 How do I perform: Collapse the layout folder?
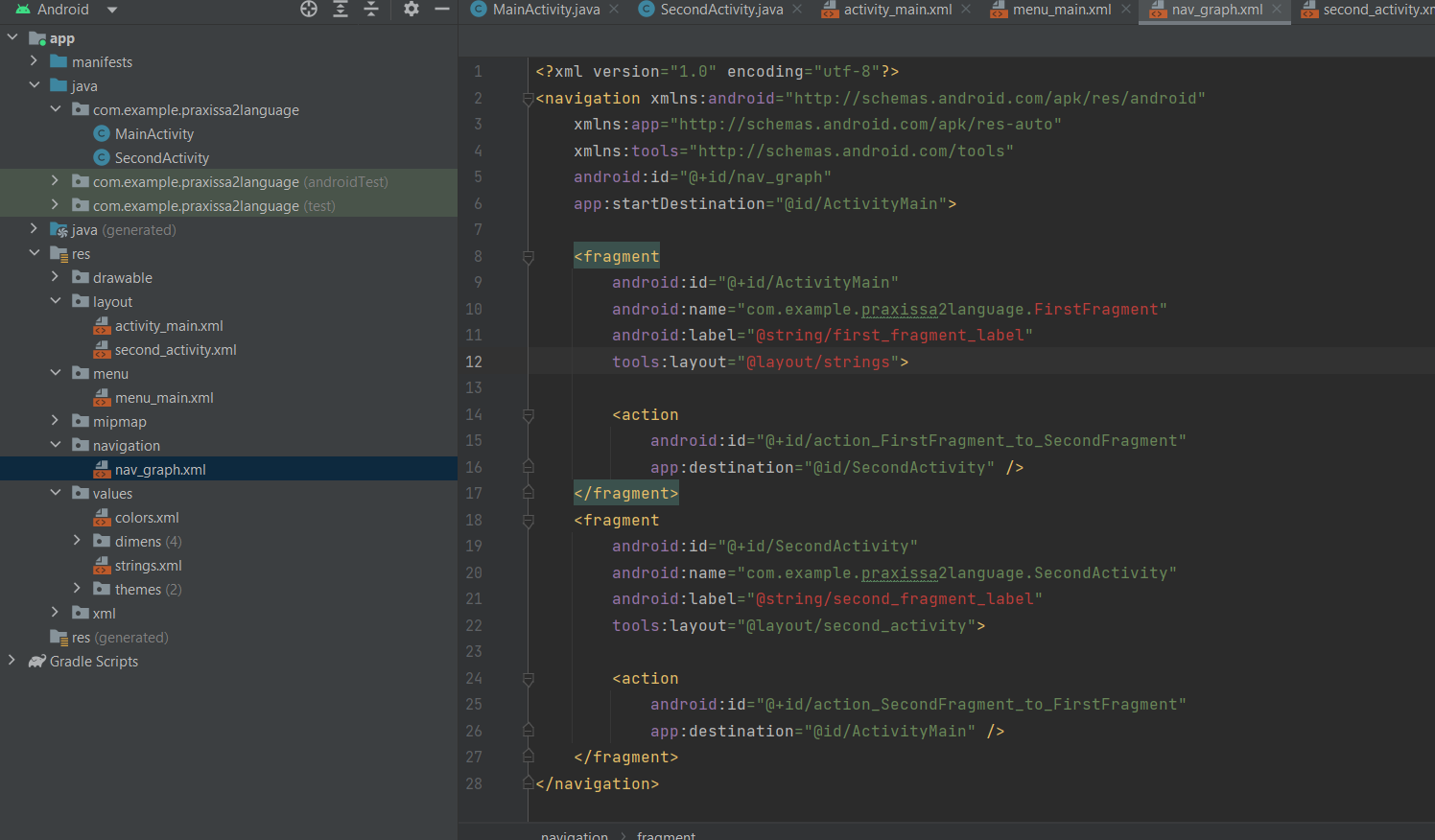pos(56,301)
